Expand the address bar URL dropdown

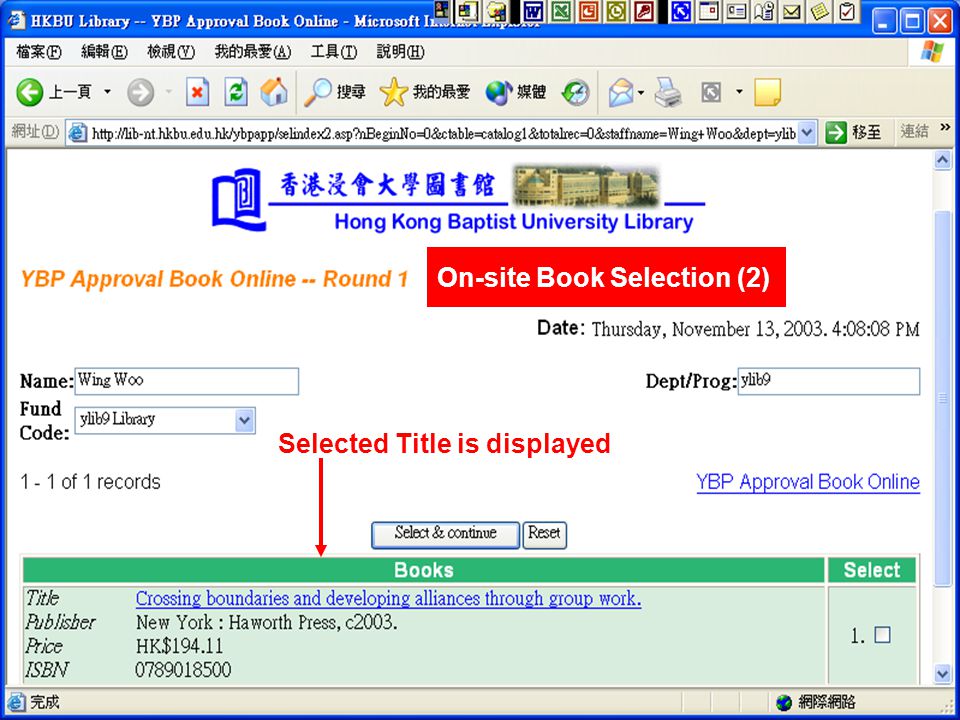[x=808, y=132]
